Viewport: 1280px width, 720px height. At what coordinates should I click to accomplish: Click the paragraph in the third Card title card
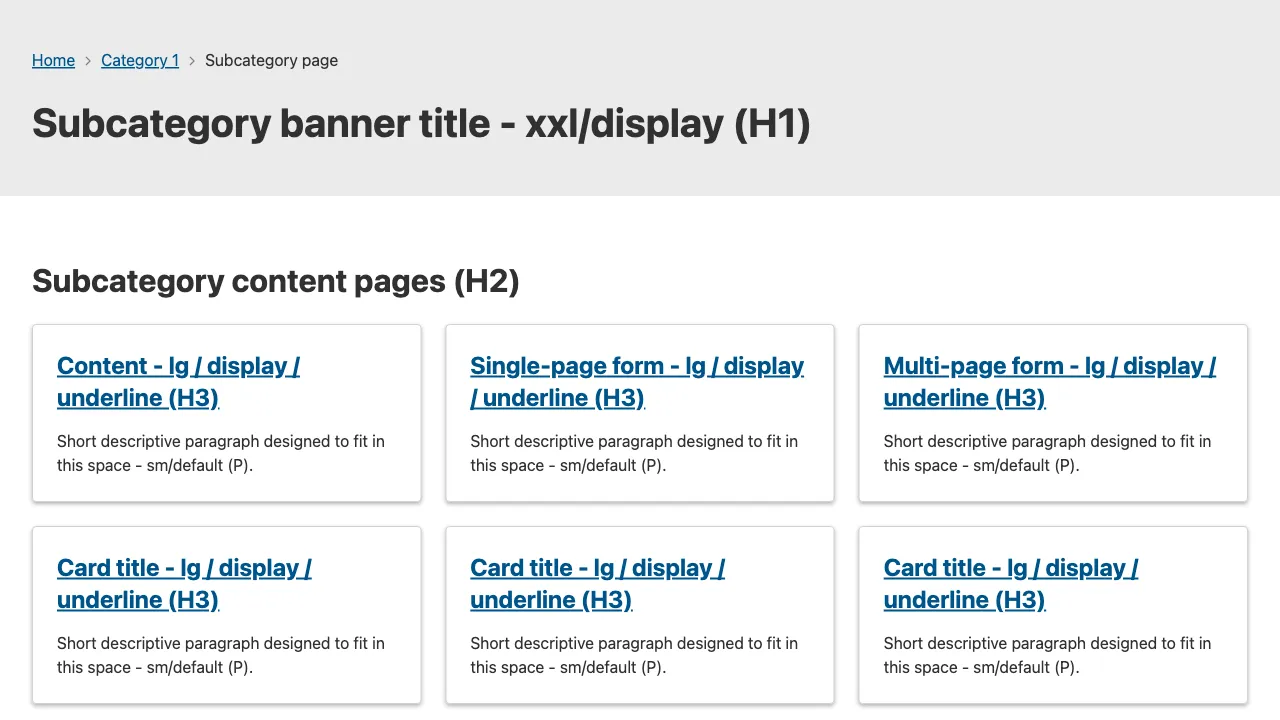pos(1047,655)
